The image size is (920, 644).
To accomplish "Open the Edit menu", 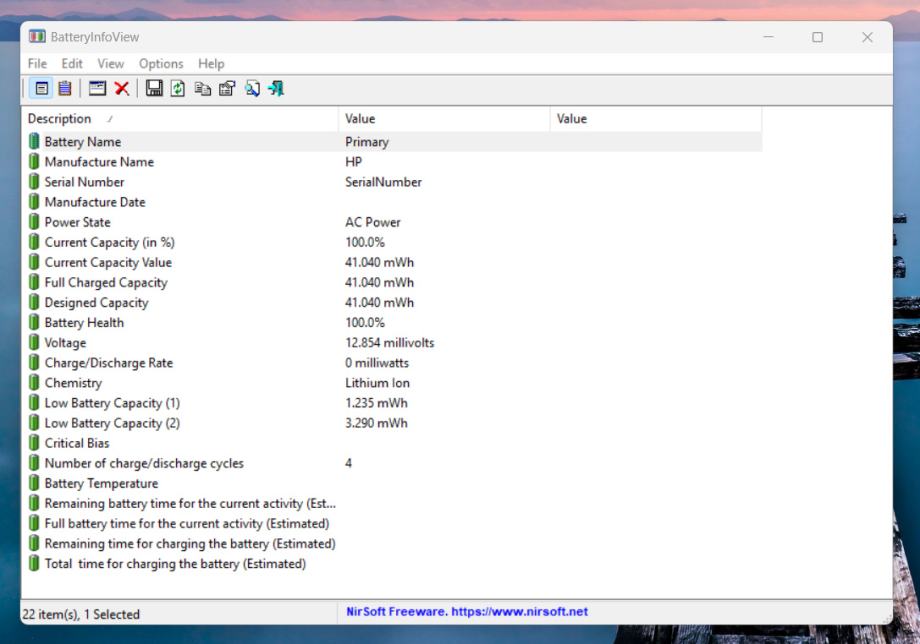I will (72, 64).
